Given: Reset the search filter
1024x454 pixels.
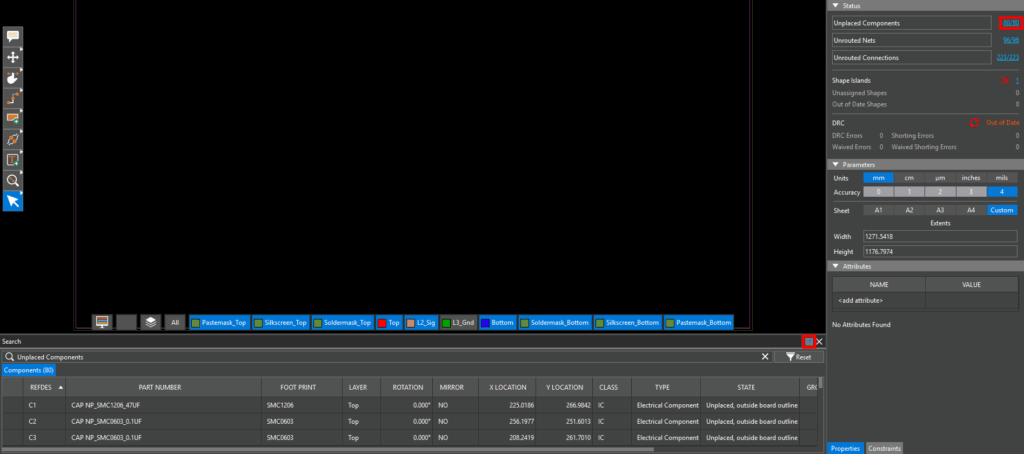Looking at the screenshot, I should pos(799,357).
